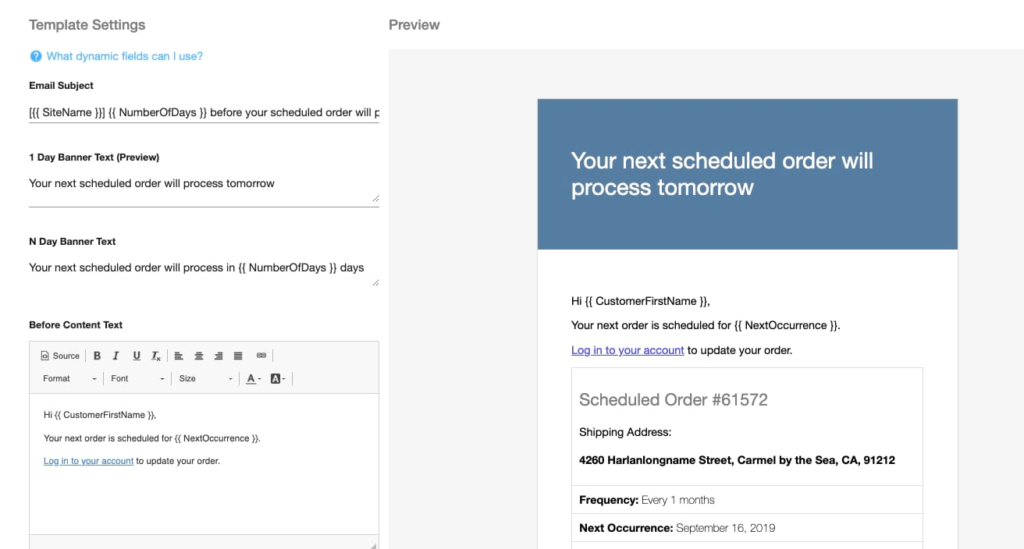Align text right in the editor
This screenshot has height=549, width=1024.
coord(218,356)
